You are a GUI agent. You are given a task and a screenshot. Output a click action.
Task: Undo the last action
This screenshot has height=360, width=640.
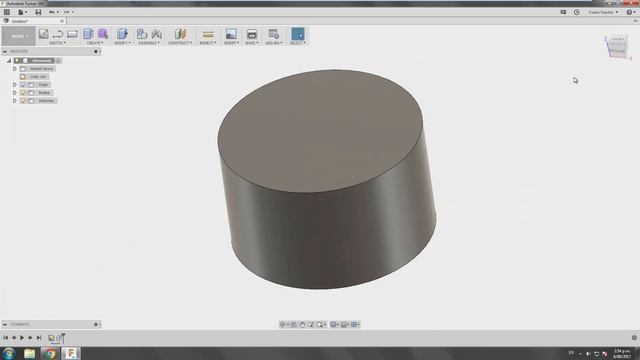pos(52,12)
